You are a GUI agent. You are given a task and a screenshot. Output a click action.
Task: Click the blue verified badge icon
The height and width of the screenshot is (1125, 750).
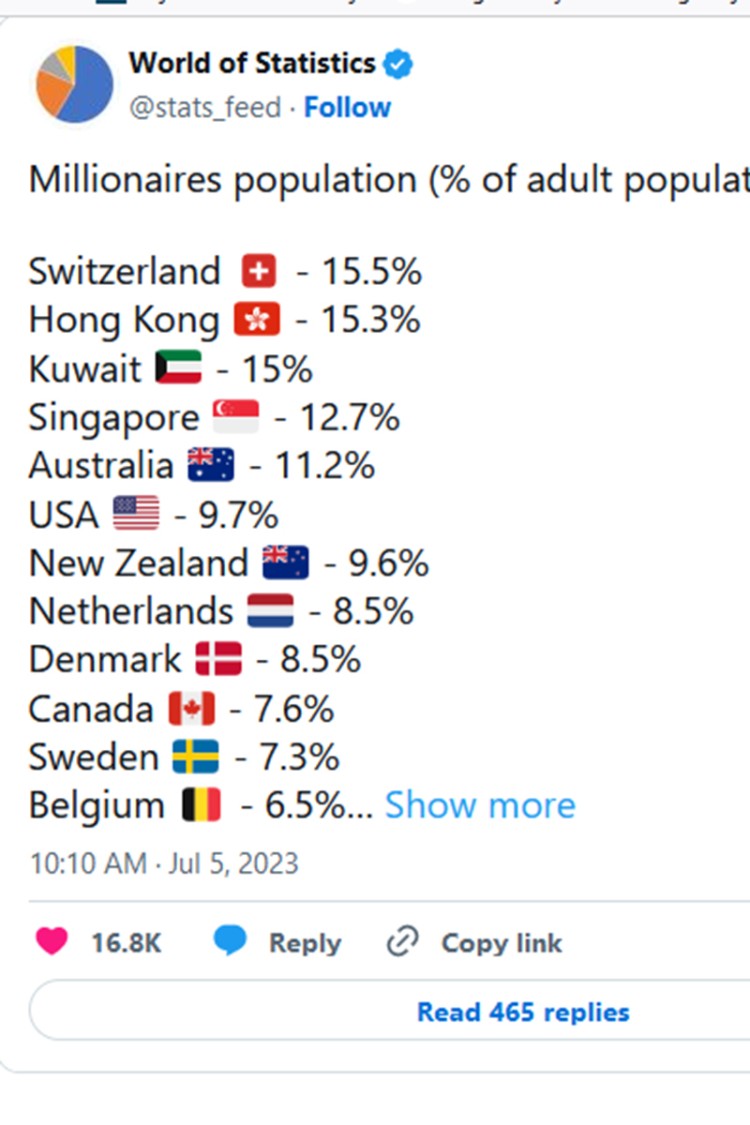[400, 65]
